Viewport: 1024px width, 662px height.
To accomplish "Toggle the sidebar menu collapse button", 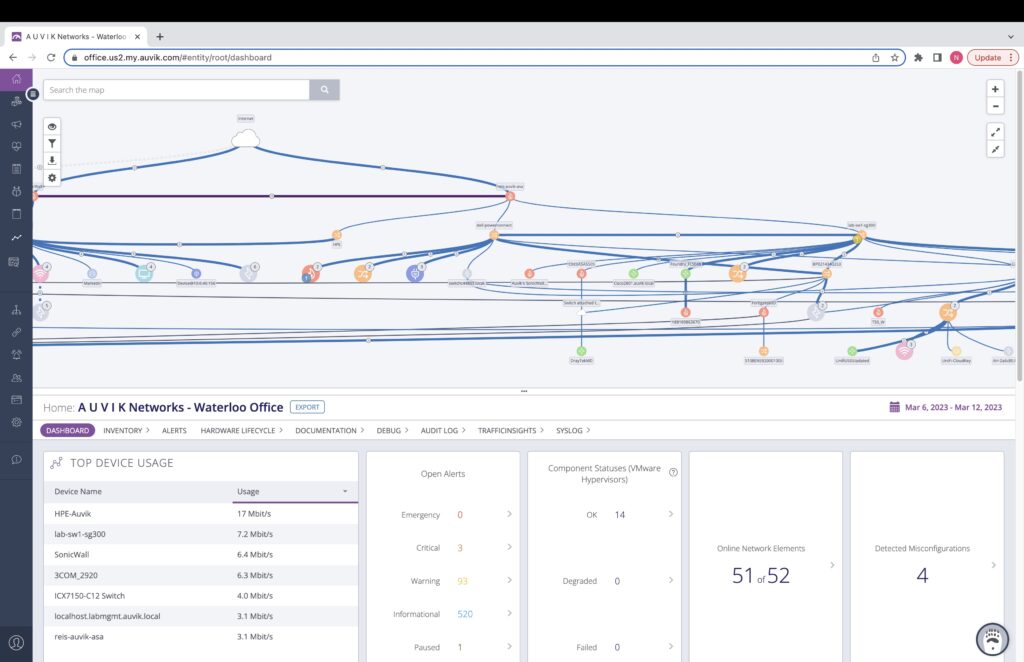I will click(x=33, y=94).
